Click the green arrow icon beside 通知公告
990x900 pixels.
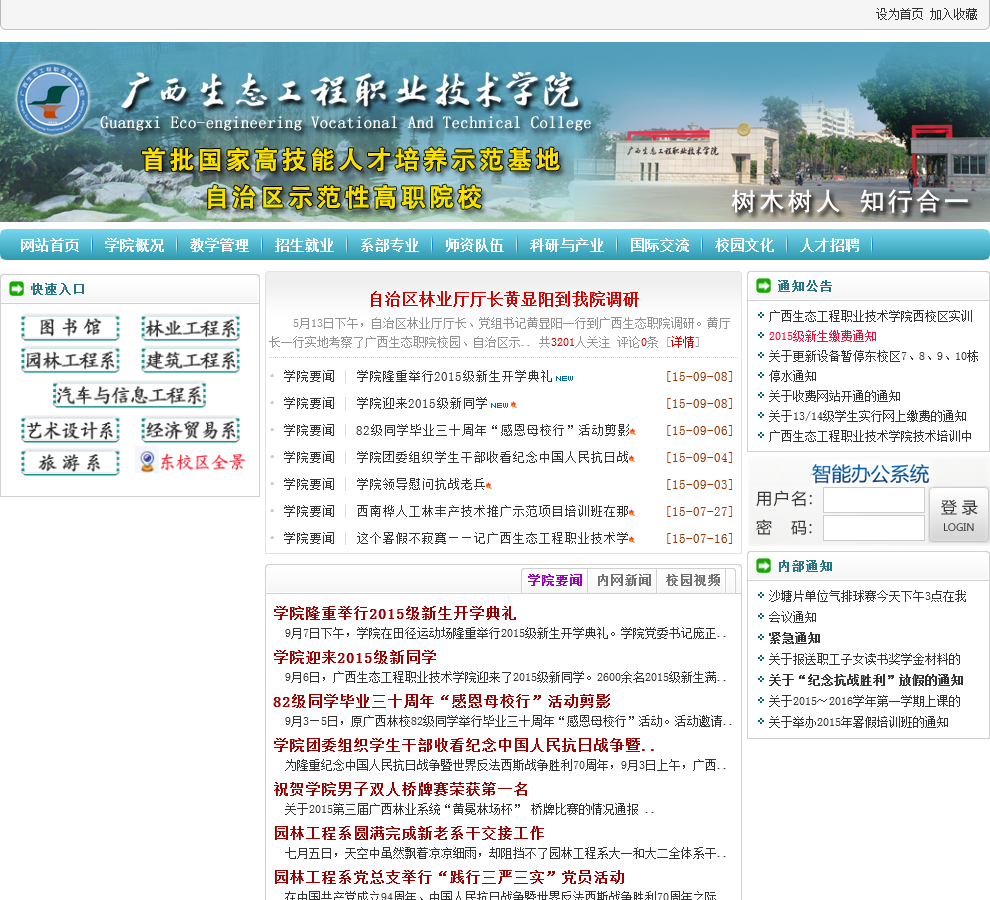[x=764, y=286]
